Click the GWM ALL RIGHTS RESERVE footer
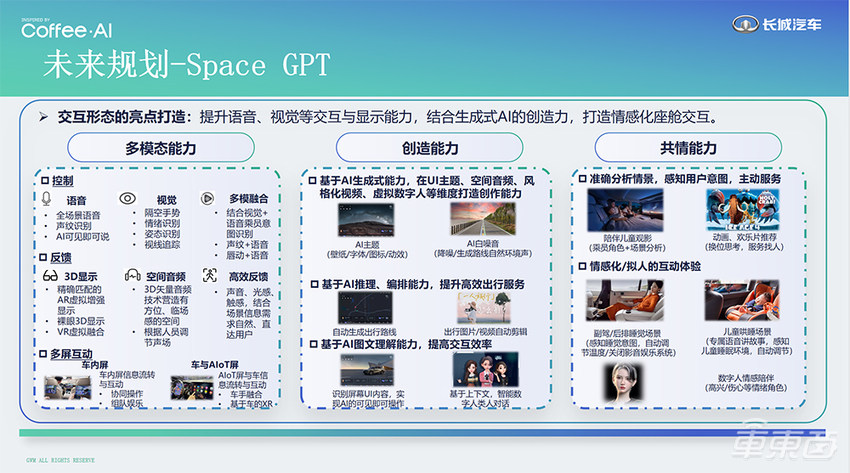Screen dimensions: 850x473 [x=60, y=460]
